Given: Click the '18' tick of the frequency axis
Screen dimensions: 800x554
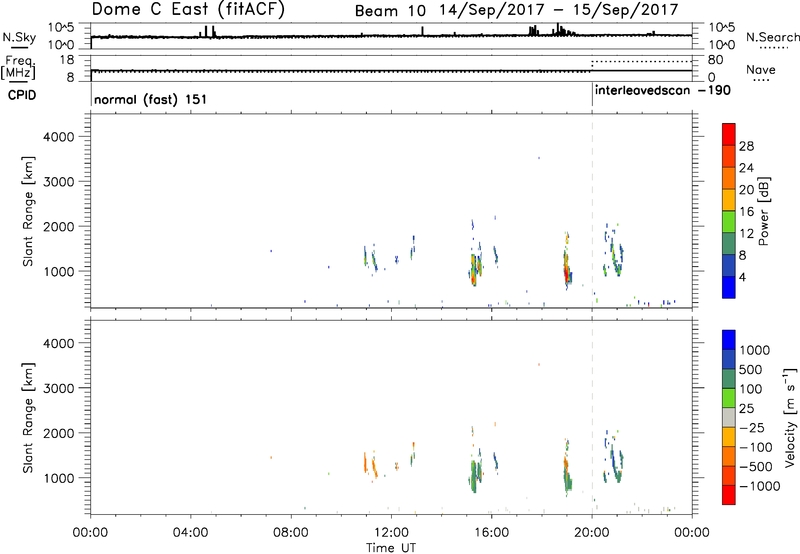Looking at the screenshot, I should click(67, 60).
